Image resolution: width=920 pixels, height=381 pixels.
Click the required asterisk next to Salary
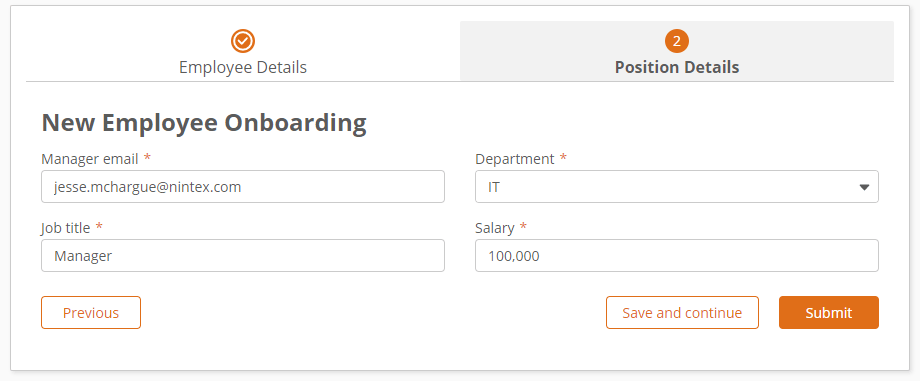pyautogui.click(x=523, y=226)
